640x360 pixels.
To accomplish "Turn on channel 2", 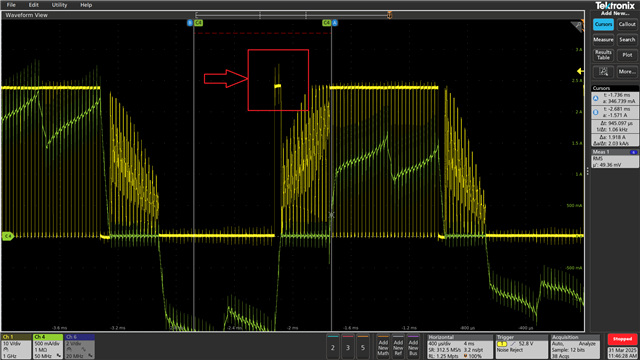I will click(333, 347).
